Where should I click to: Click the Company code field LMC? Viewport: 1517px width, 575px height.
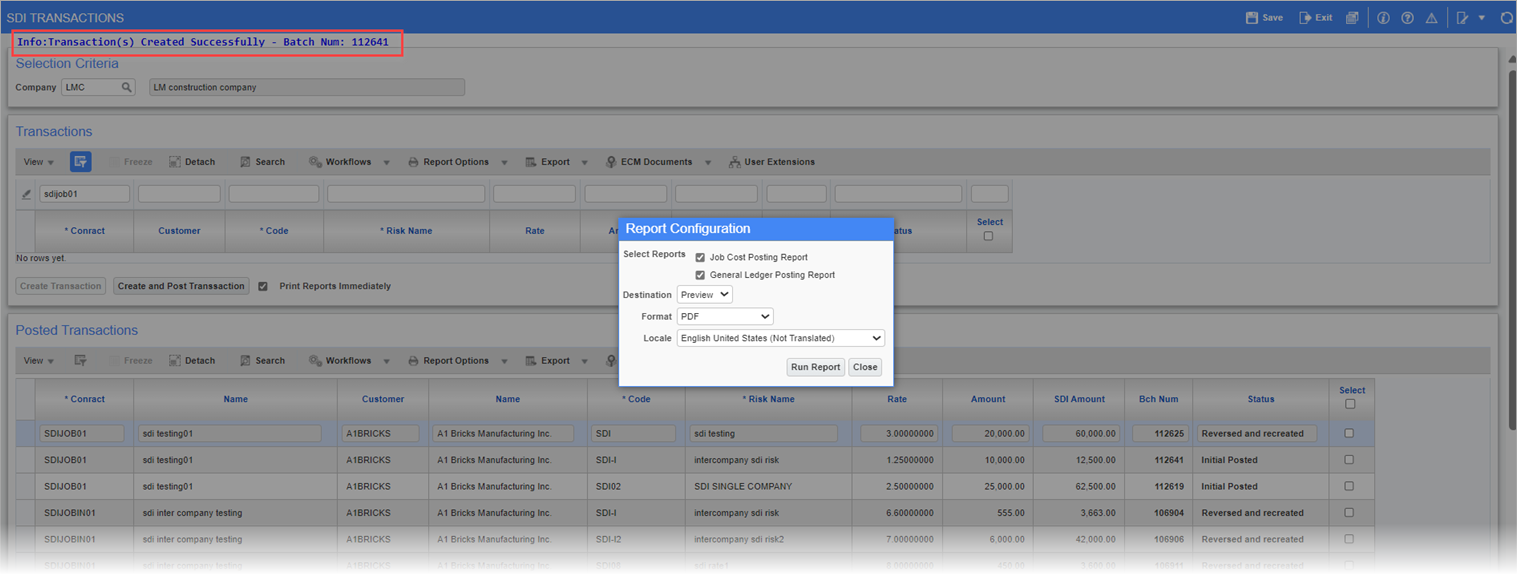tap(90, 87)
